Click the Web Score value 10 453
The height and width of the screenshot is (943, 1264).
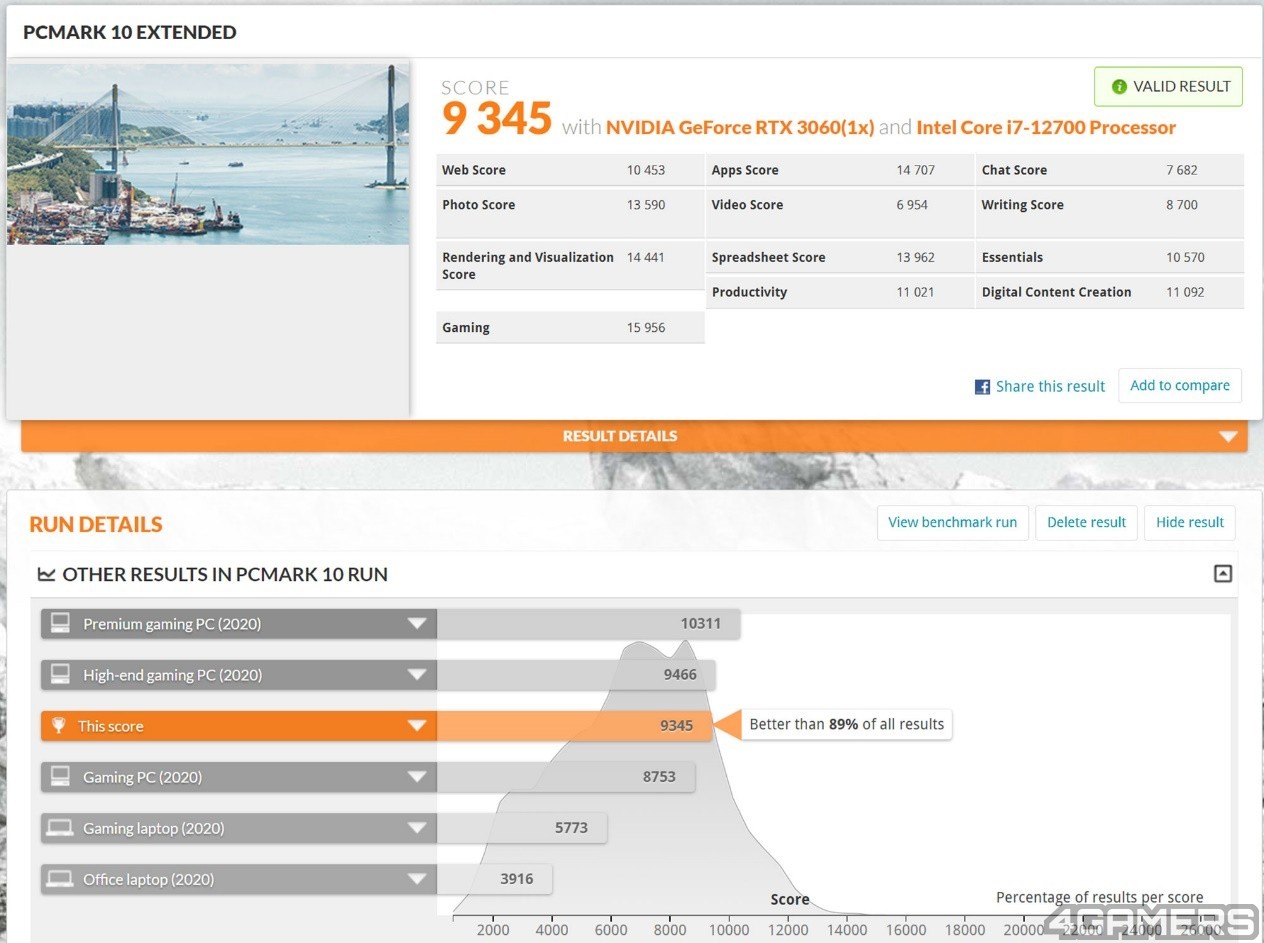pos(646,170)
